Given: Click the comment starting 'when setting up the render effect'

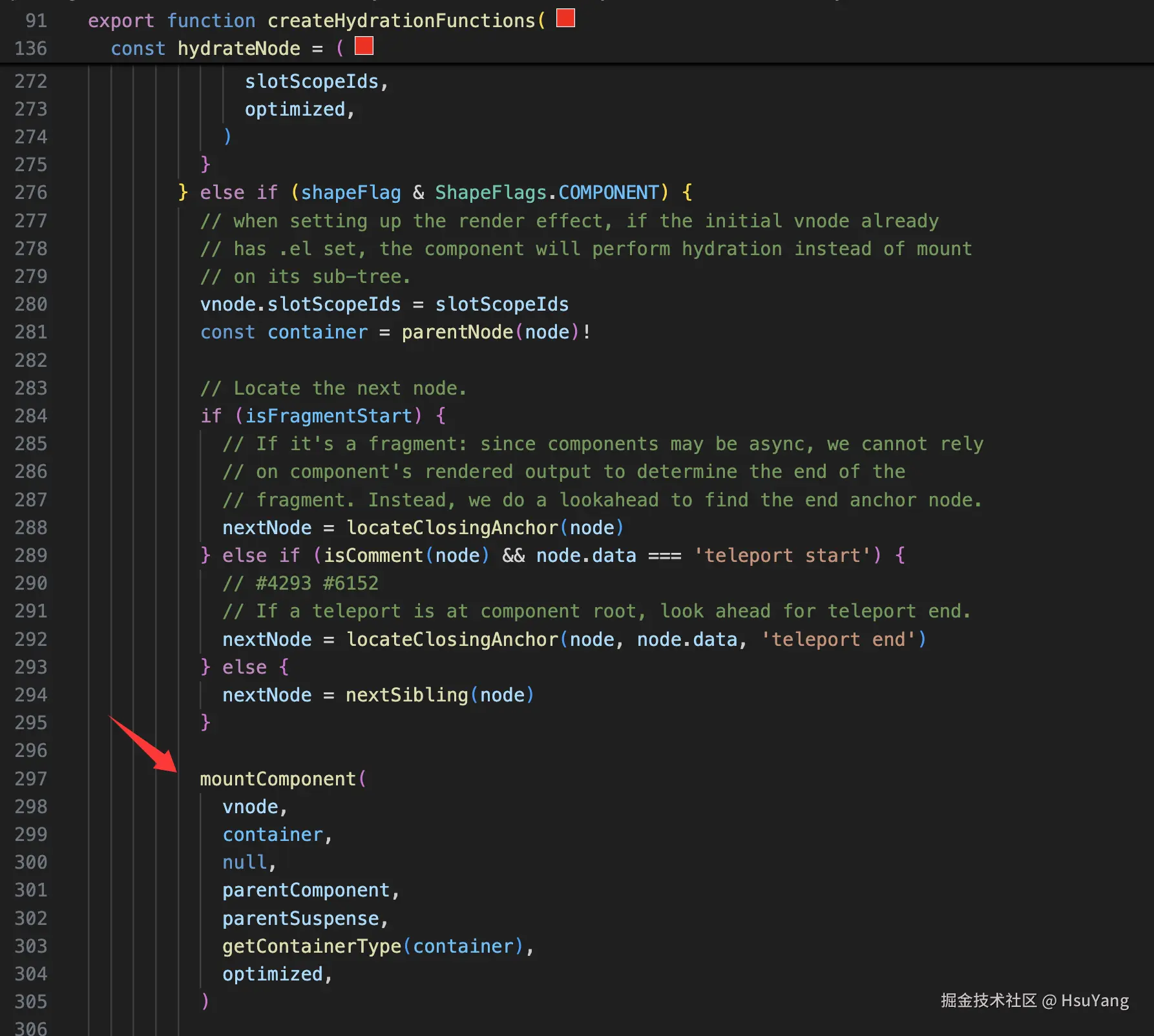Looking at the screenshot, I should 569,221.
